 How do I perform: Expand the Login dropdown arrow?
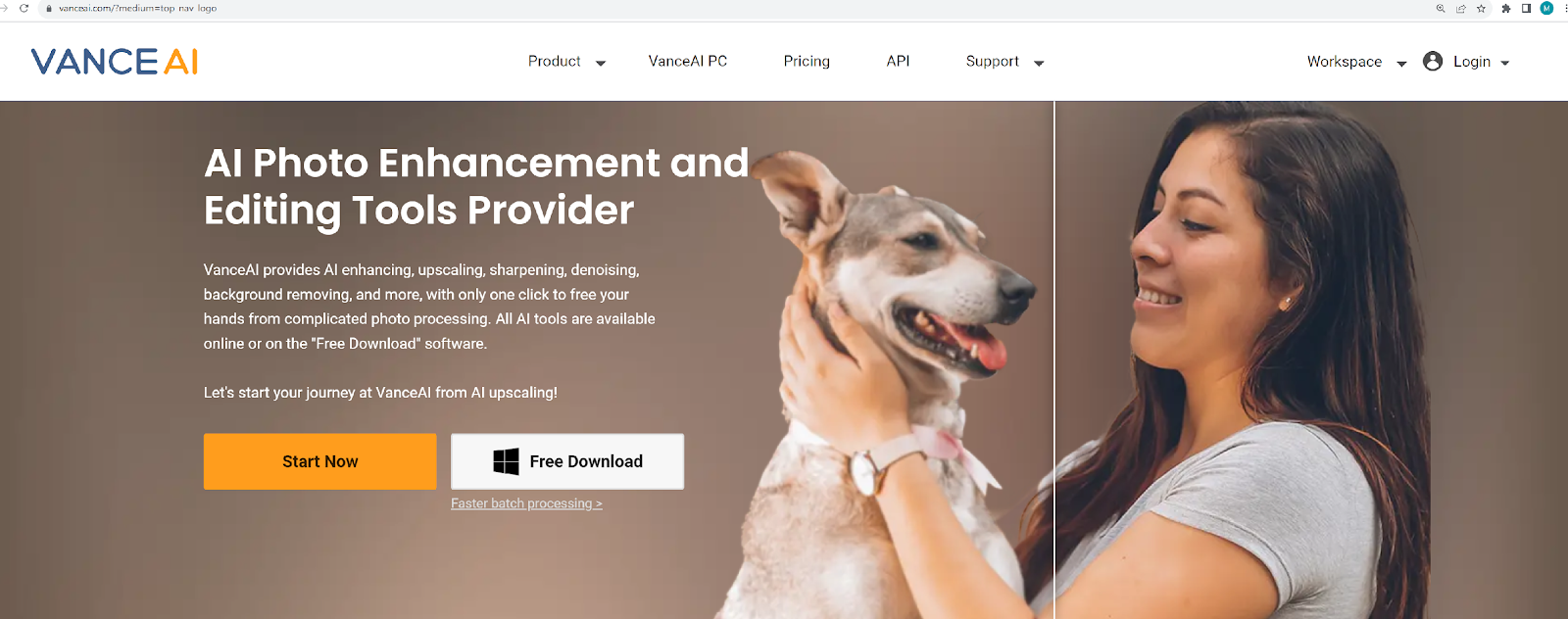point(1505,63)
